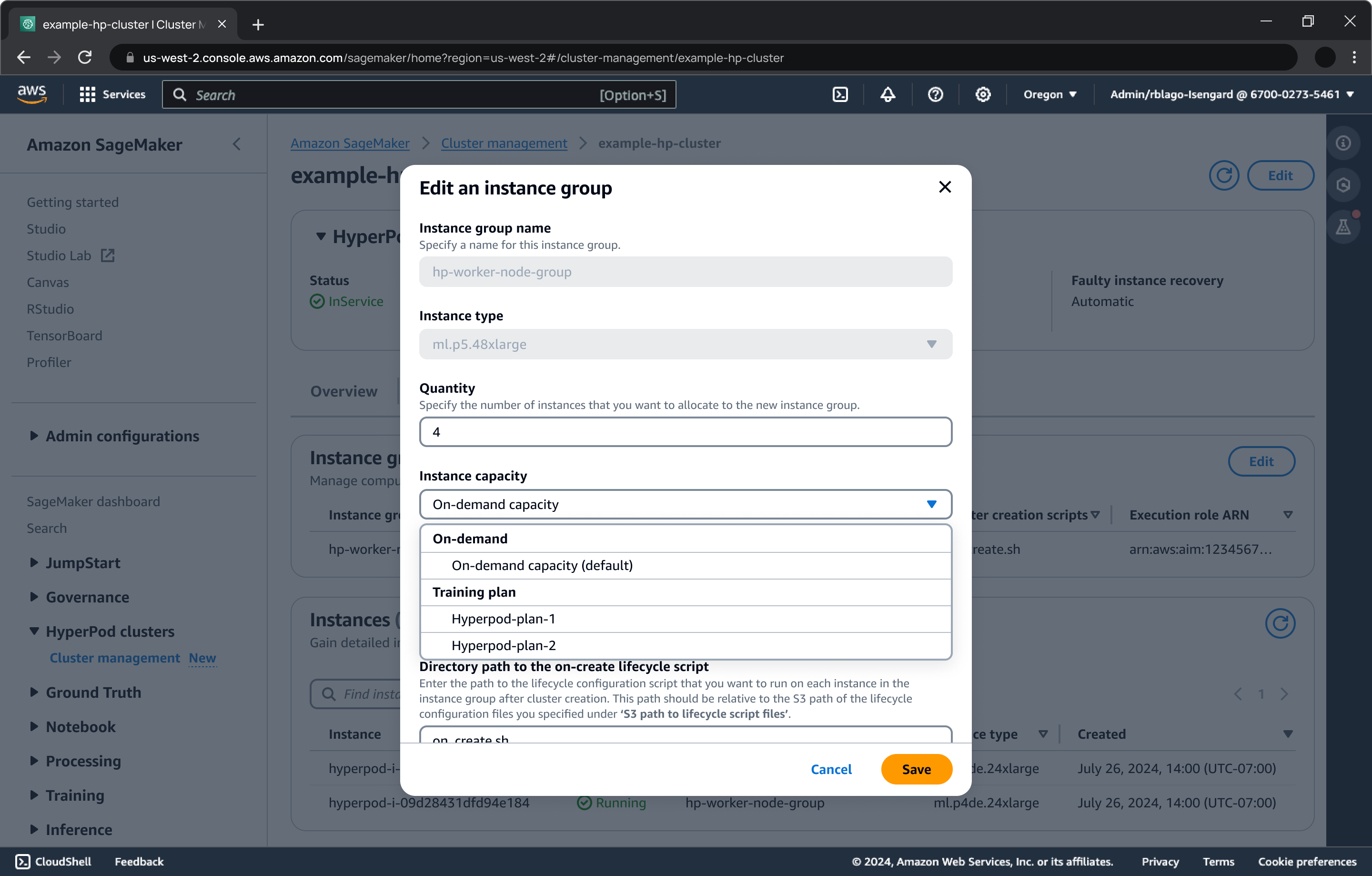The width and height of the screenshot is (1372, 876).
Task: Select ml.p5.48xlarge instance type dropdown
Action: 685,344
